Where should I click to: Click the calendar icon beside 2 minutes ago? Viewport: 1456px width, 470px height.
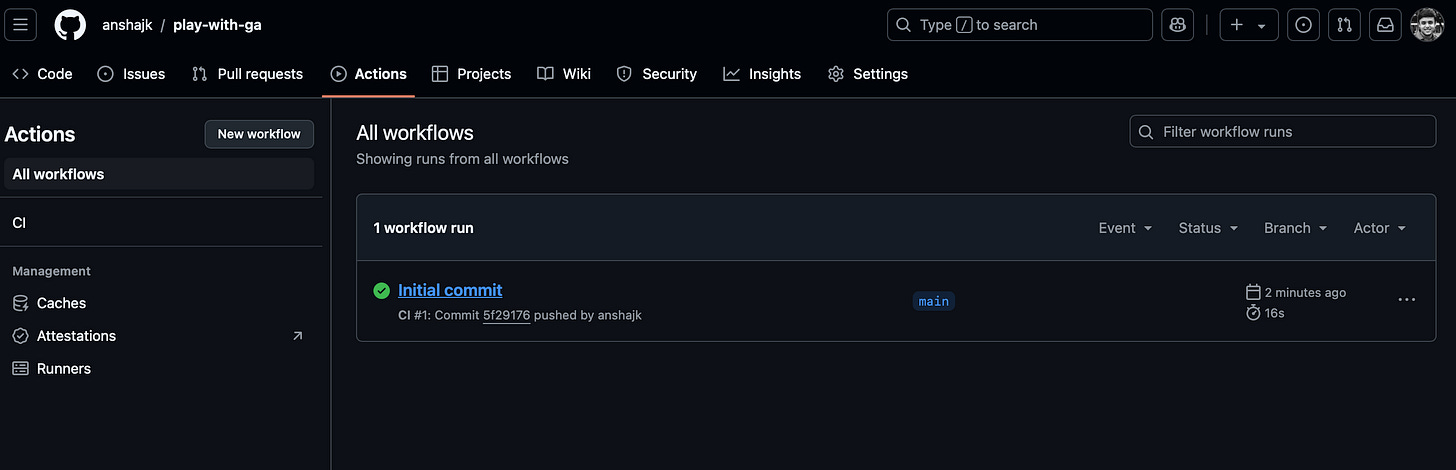tap(1253, 292)
